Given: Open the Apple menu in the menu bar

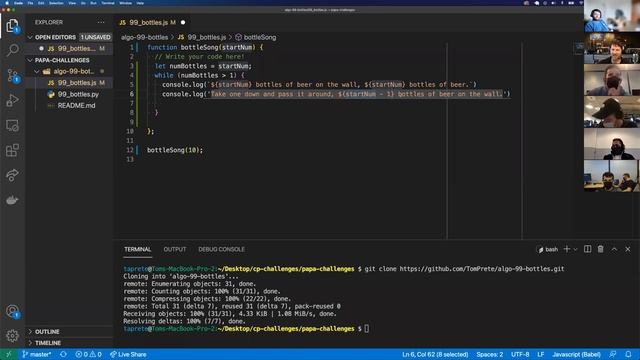Looking at the screenshot, I should coord(7,3).
